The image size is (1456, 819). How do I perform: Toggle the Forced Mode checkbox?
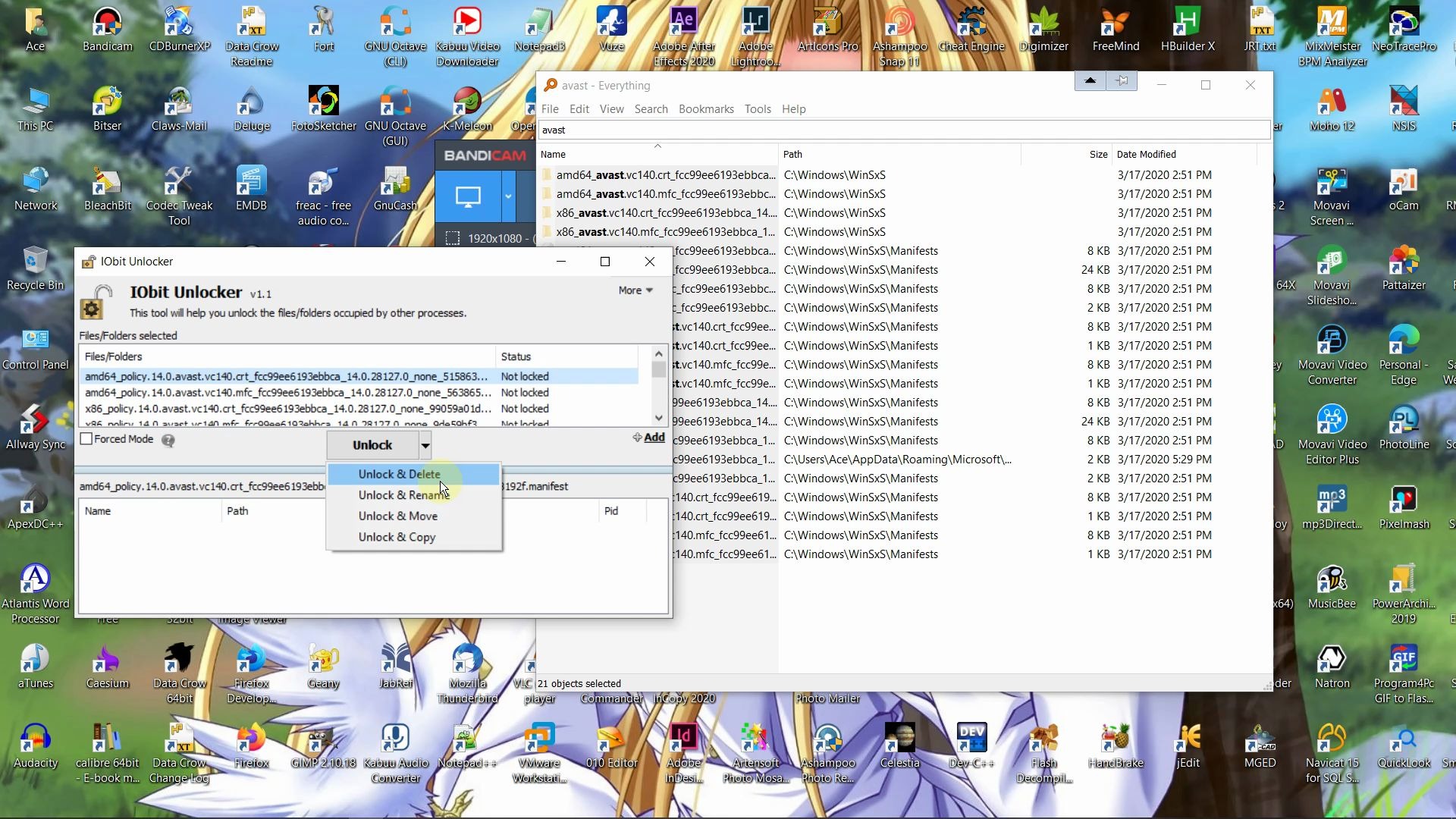[87, 439]
